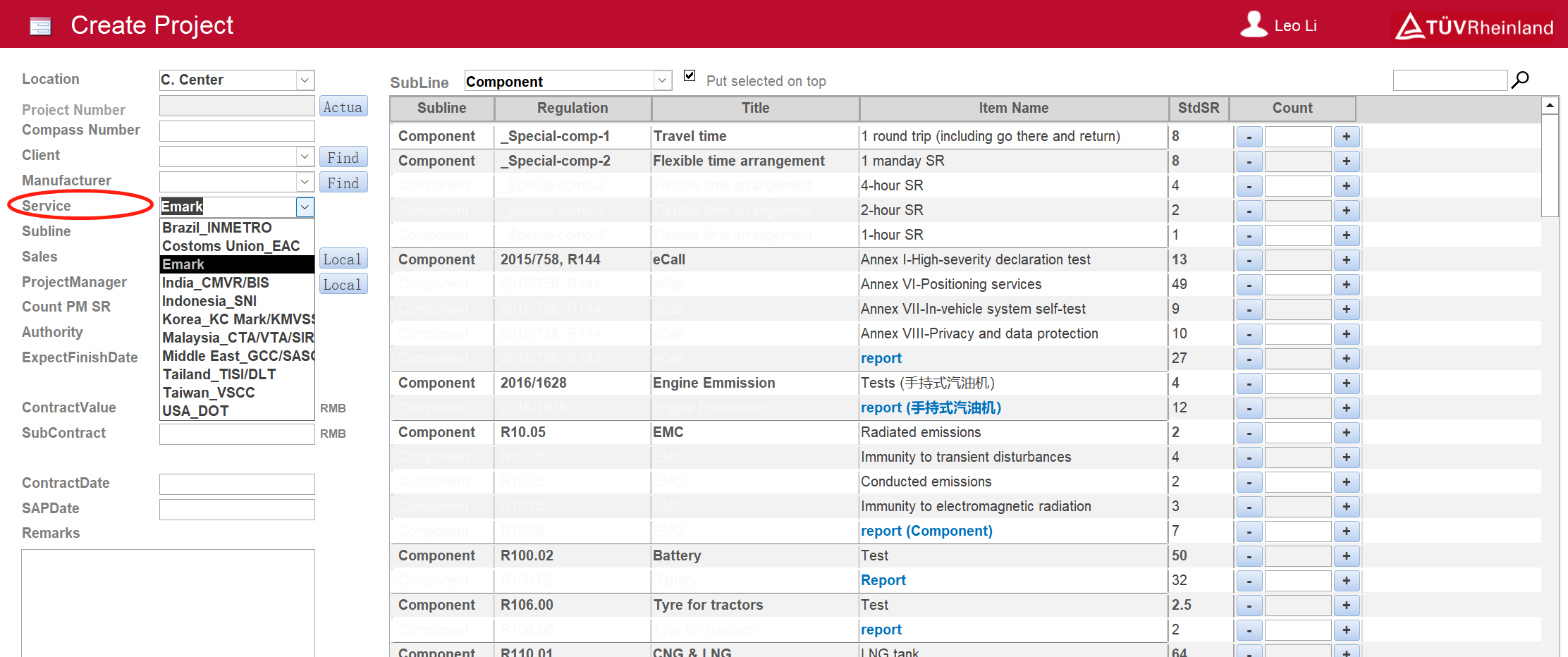Decrease count for Annex VI-Positioning services
1568x657 pixels.
pyautogui.click(x=1249, y=285)
